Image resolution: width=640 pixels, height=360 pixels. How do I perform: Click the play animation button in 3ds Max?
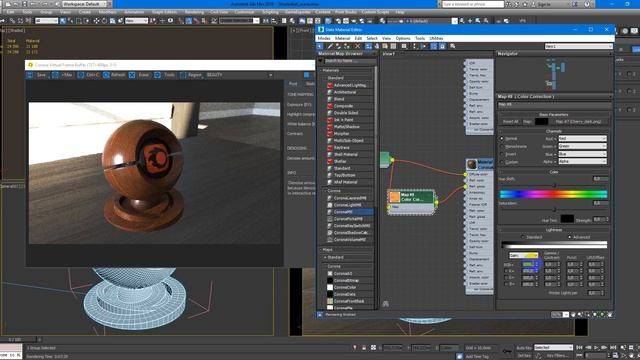tap(596, 347)
